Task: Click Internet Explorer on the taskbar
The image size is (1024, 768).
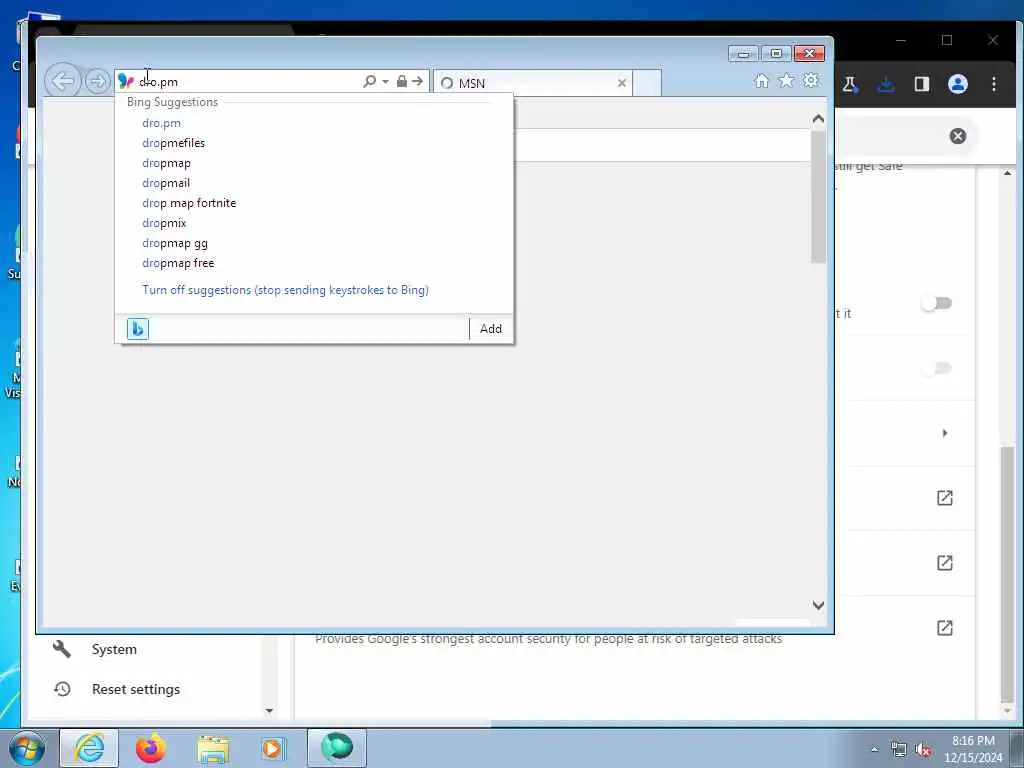Action: click(89, 748)
